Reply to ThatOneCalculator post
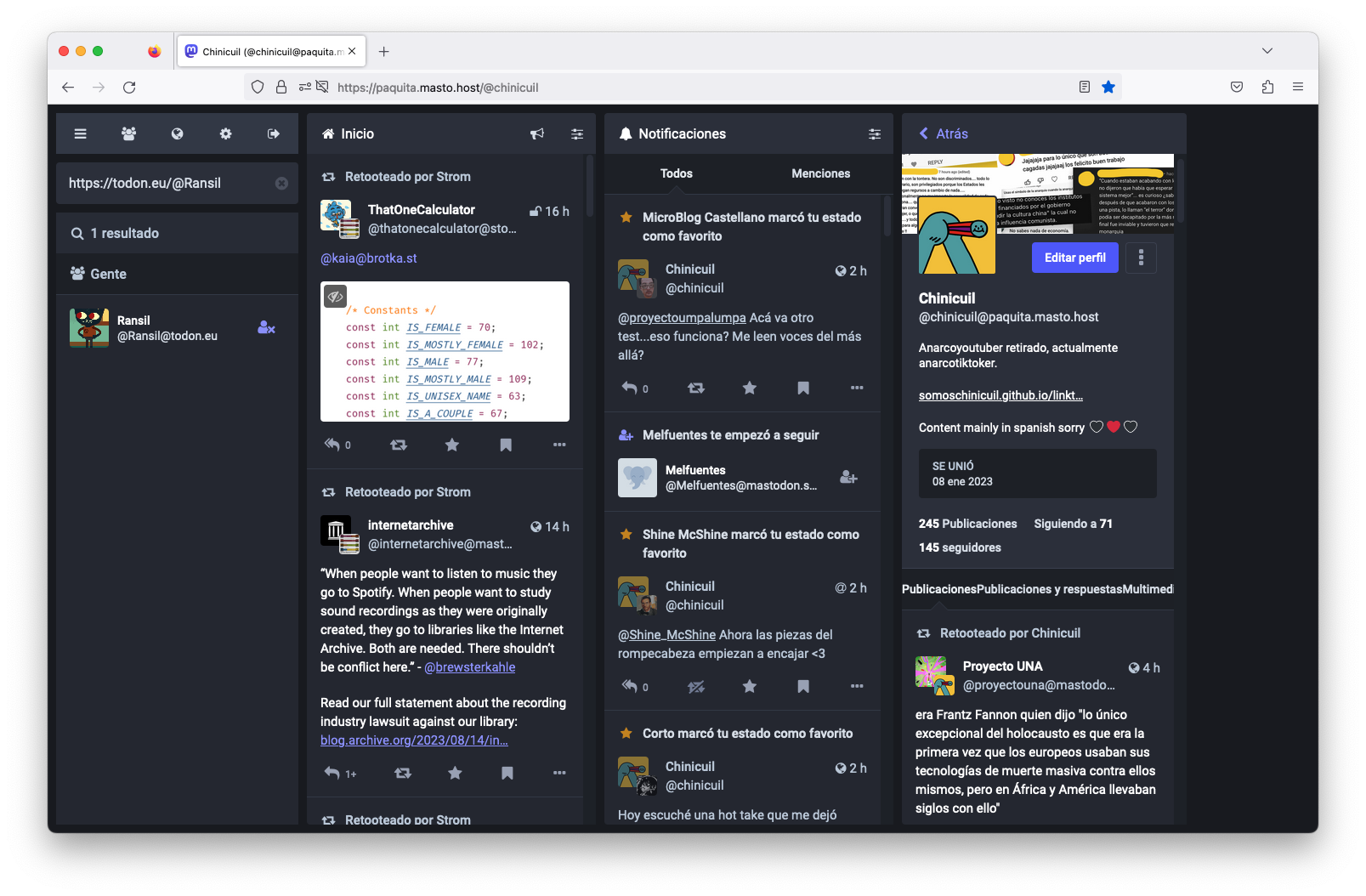1366x896 pixels. coord(332,445)
